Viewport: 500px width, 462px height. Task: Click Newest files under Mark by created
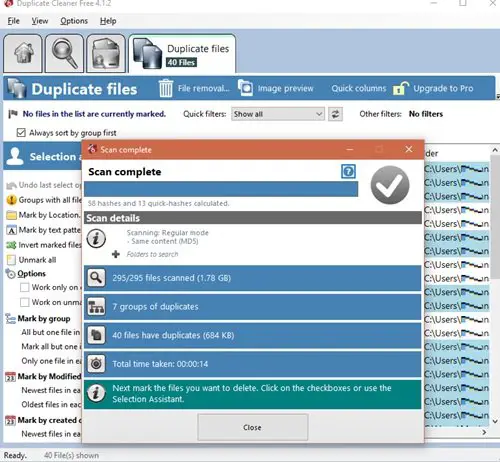pos(51,434)
